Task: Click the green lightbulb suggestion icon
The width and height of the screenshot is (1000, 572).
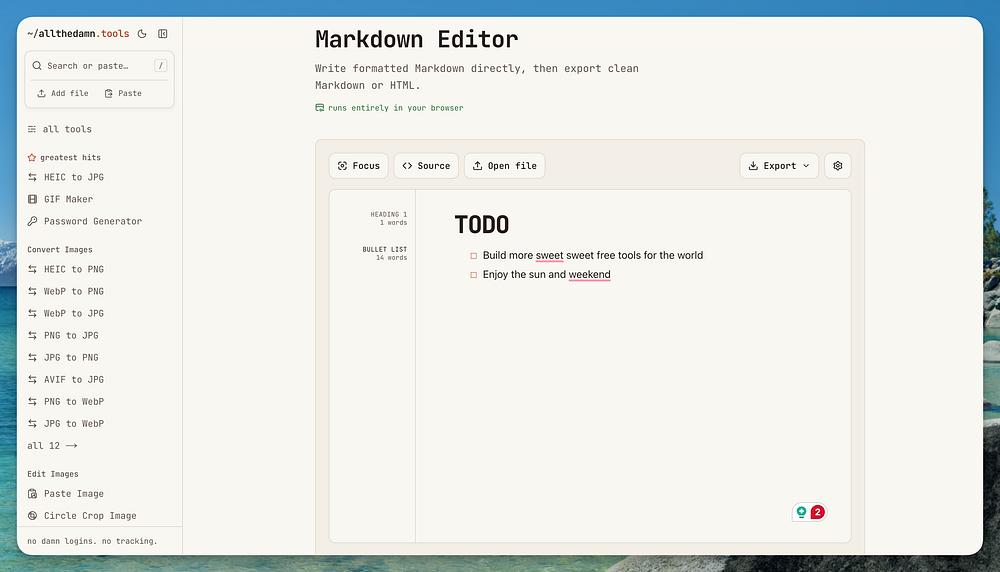Action: (802, 512)
